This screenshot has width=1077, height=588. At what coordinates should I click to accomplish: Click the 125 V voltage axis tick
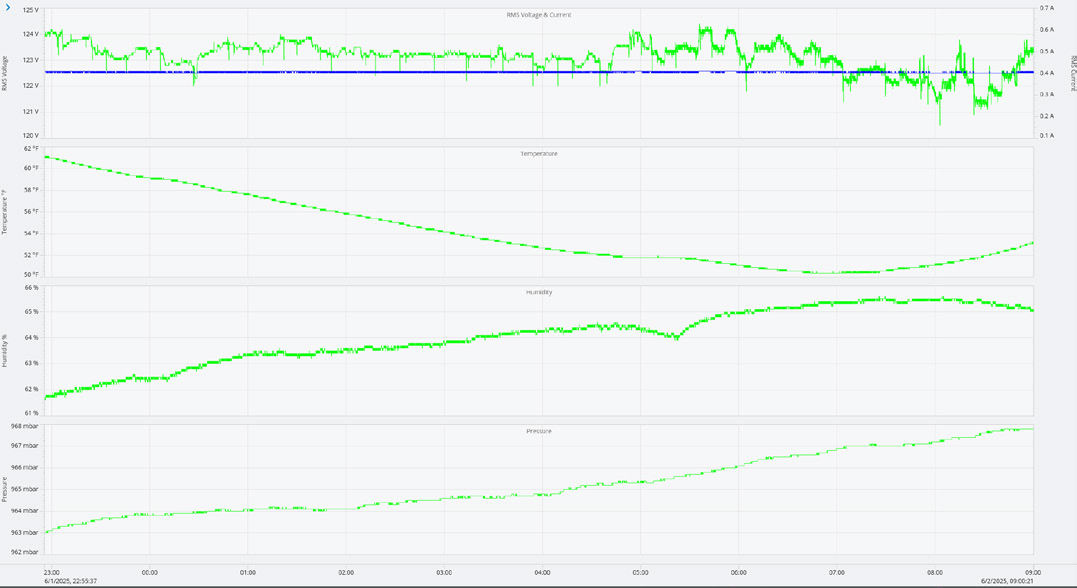coord(31,11)
